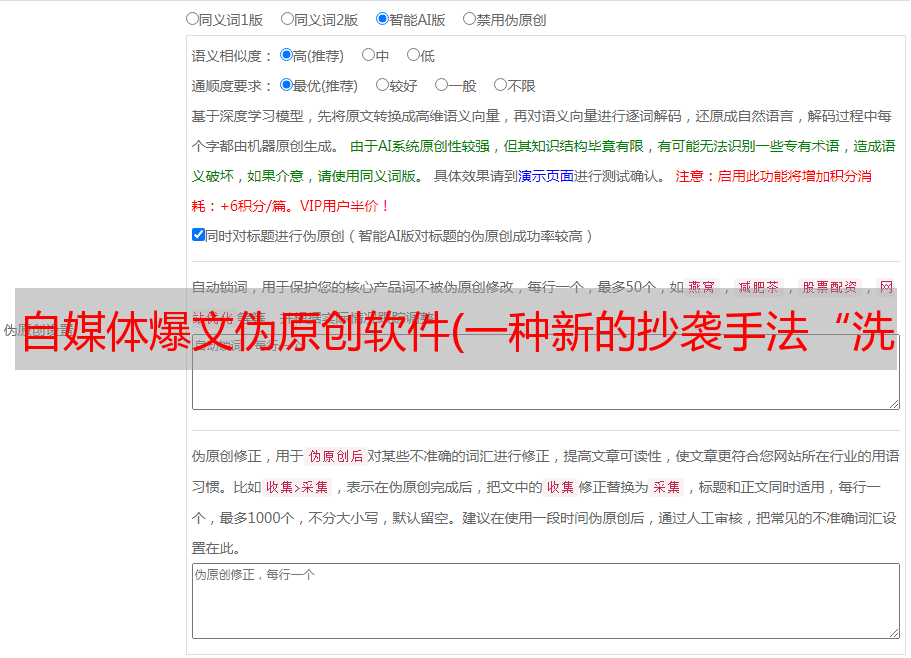Click the 燕窝 example tag

coord(701,287)
